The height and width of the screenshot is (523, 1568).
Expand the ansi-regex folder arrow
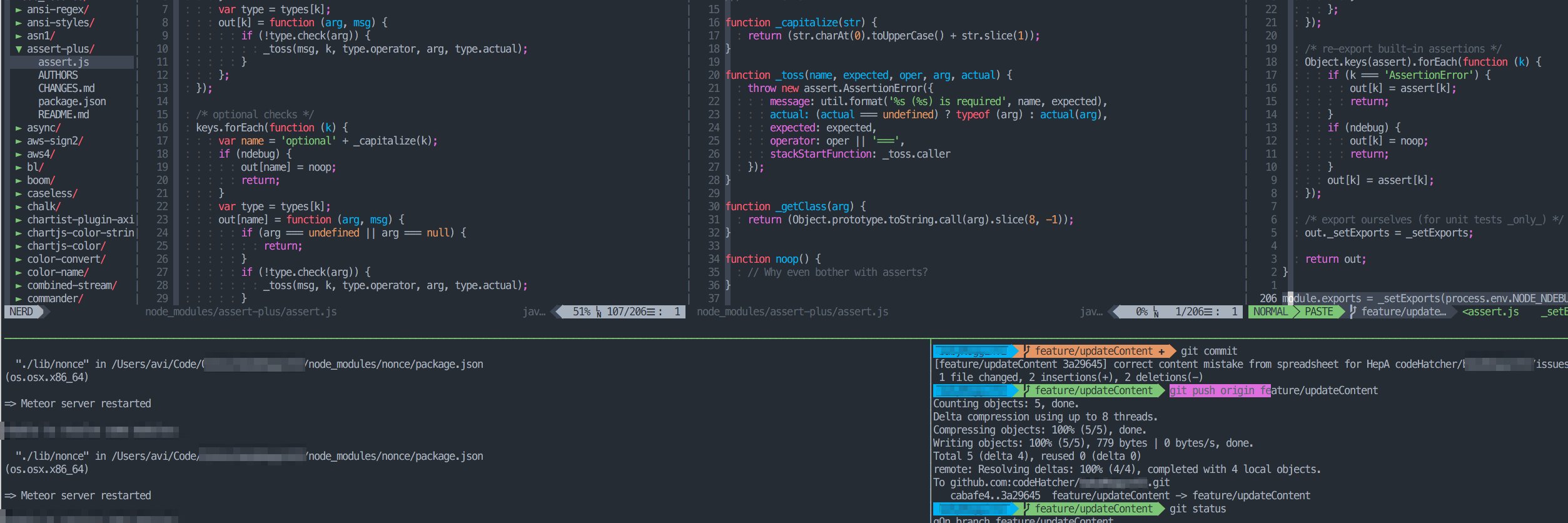click(x=19, y=10)
